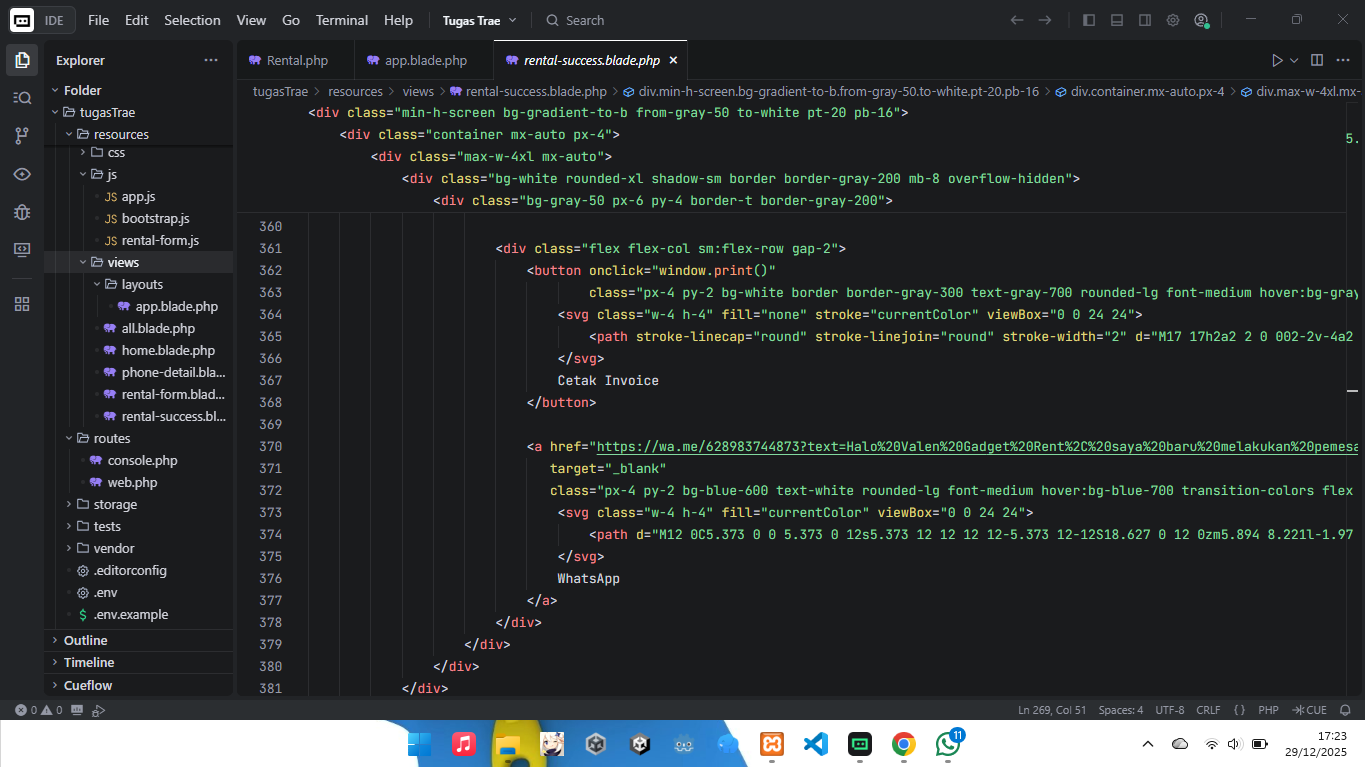Open the Terminal menu
This screenshot has width=1365, height=767.
coord(342,20)
